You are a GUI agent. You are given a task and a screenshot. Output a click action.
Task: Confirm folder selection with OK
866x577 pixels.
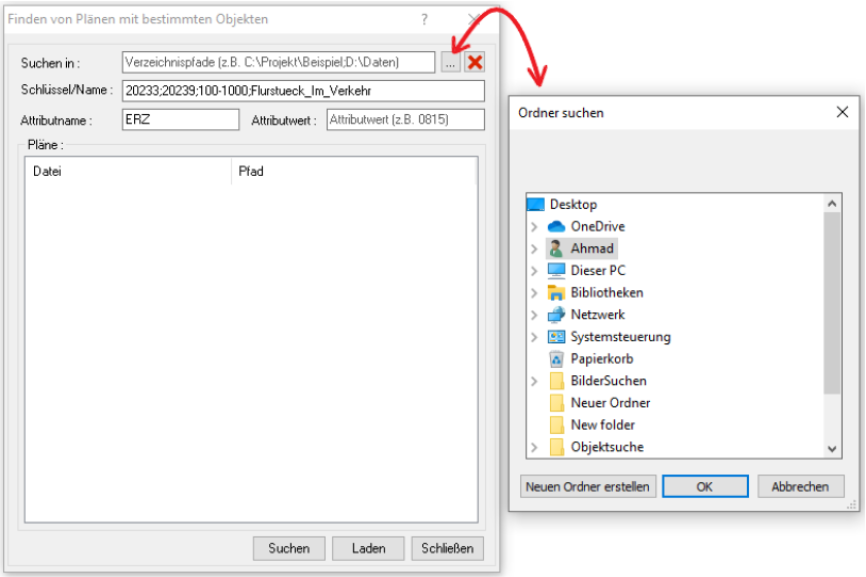(705, 487)
